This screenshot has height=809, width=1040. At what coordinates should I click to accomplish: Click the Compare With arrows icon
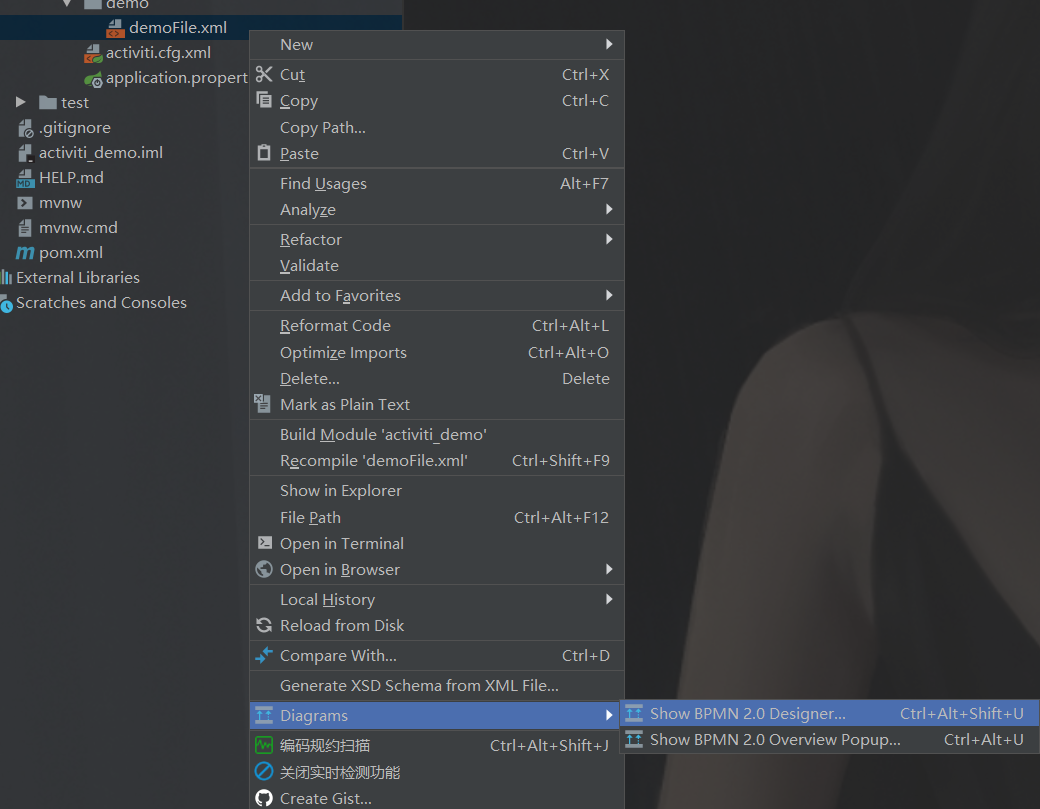pyautogui.click(x=264, y=655)
